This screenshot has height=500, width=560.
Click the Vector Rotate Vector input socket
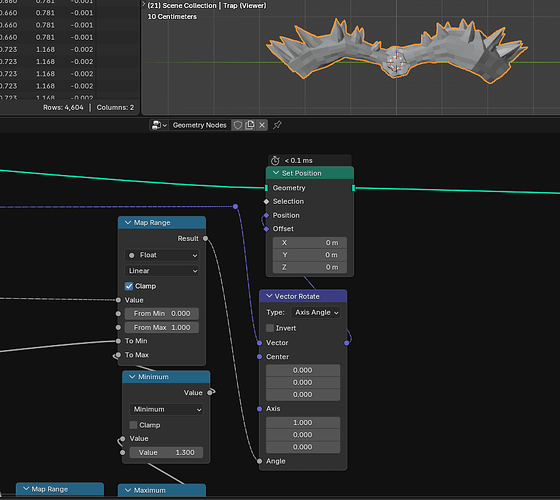[260, 343]
